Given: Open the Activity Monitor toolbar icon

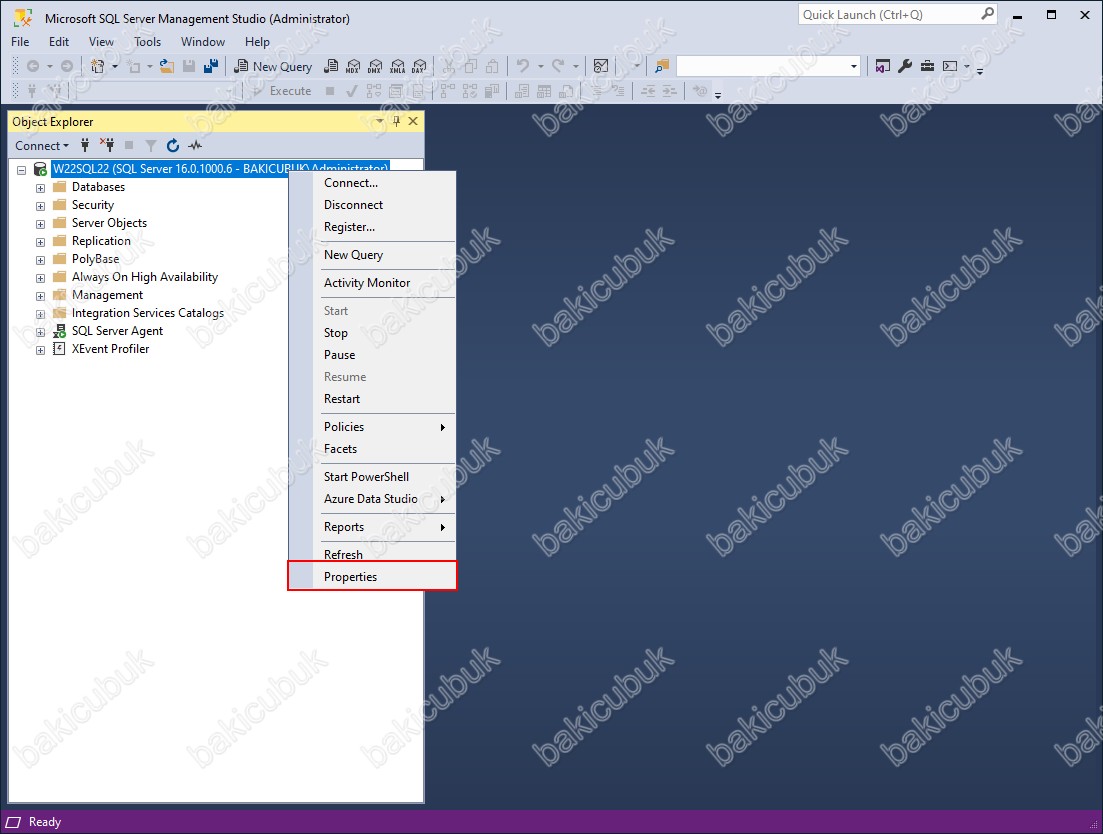Looking at the screenshot, I should (x=601, y=66).
